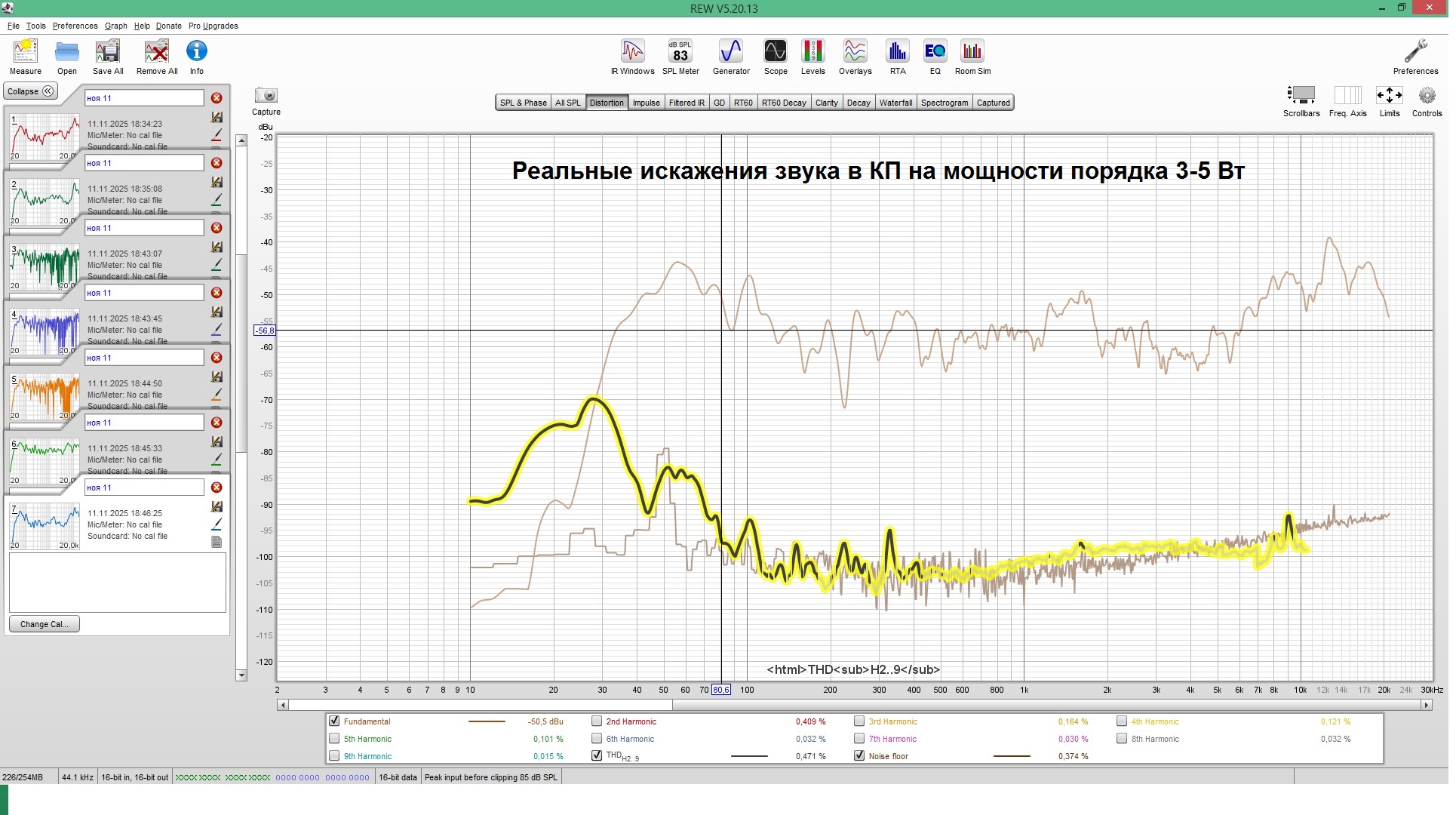Viewport: 1456px width, 815px height.
Task: Open the Overlays window
Action: 855,57
